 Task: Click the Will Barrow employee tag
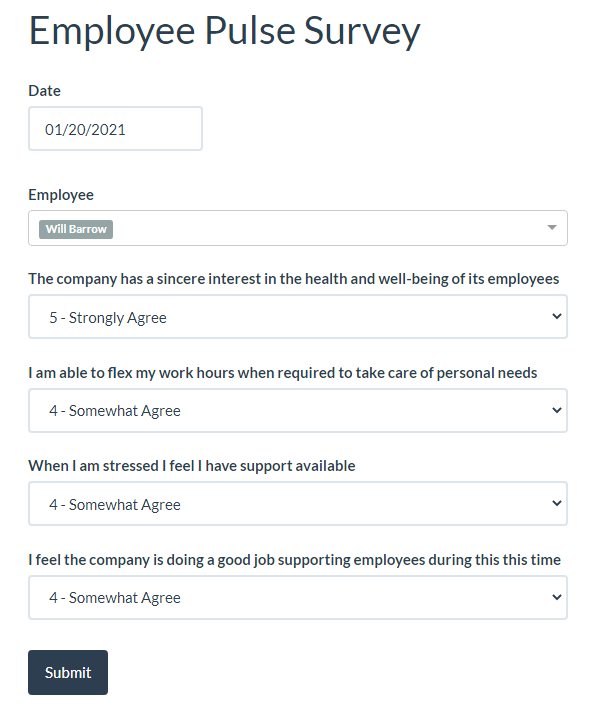pyautogui.click(x=76, y=229)
